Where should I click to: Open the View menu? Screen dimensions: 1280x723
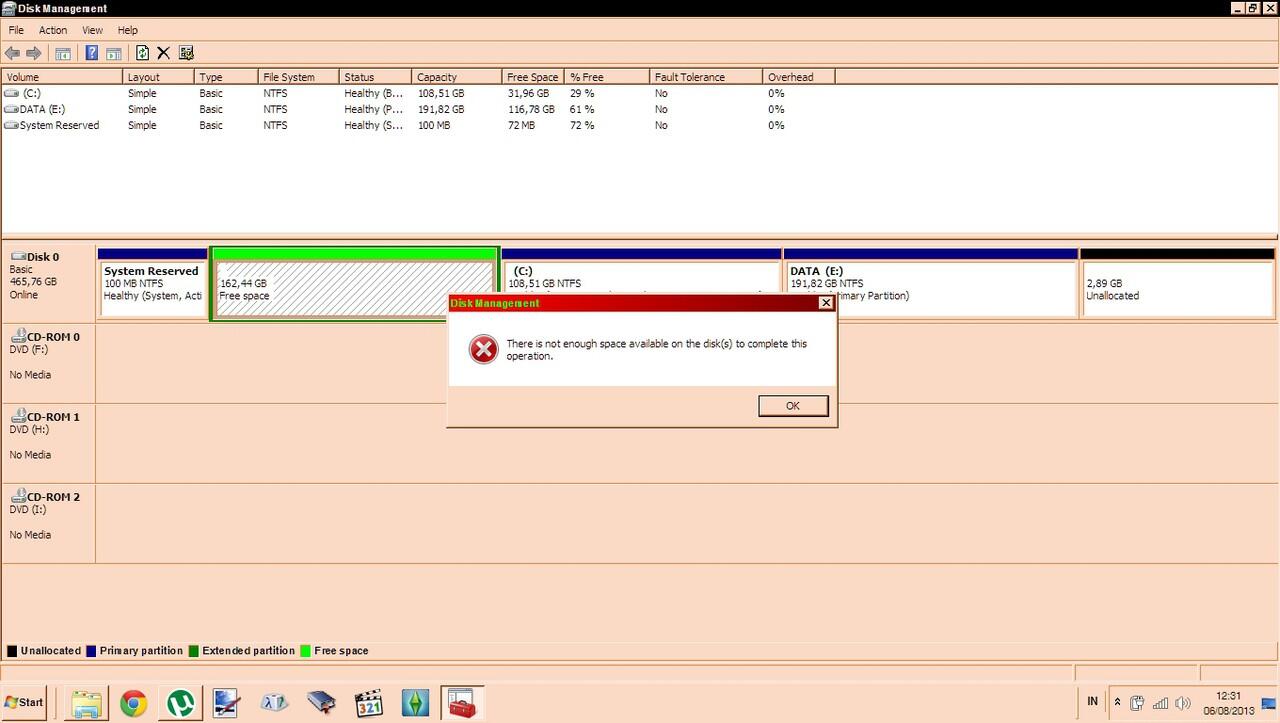point(92,29)
